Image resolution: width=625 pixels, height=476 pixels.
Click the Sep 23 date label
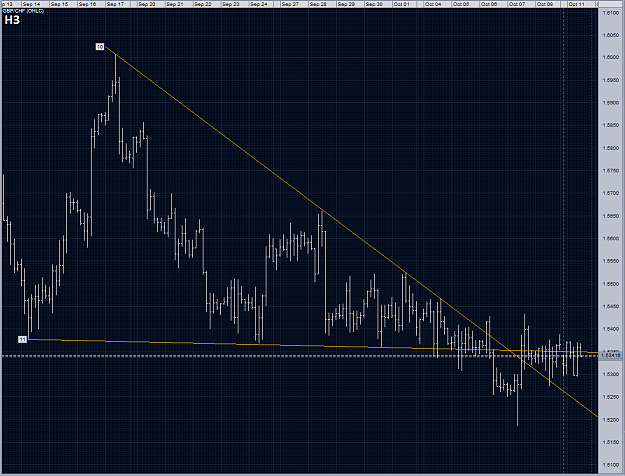(x=230, y=4)
